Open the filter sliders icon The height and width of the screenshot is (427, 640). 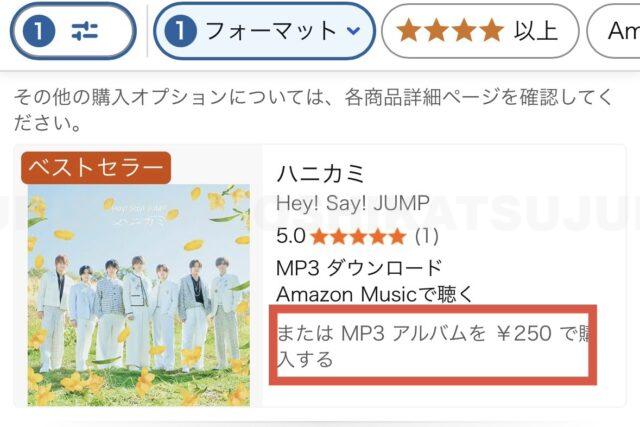pos(85,31)
